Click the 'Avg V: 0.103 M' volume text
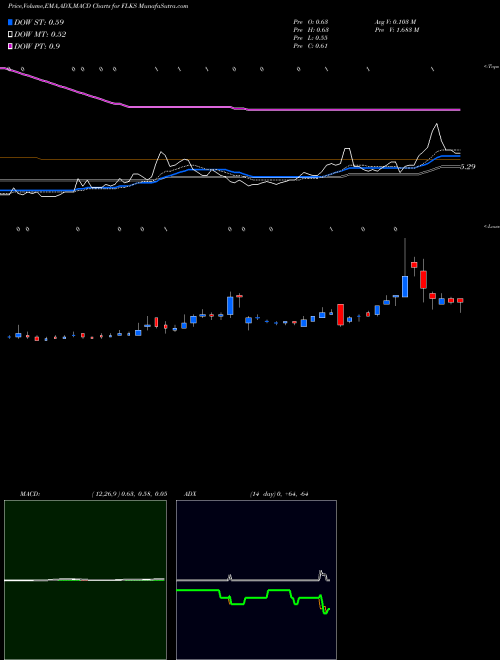Viewport: 500px width, 660px height. pyautogui.click(x=395, y=22)
